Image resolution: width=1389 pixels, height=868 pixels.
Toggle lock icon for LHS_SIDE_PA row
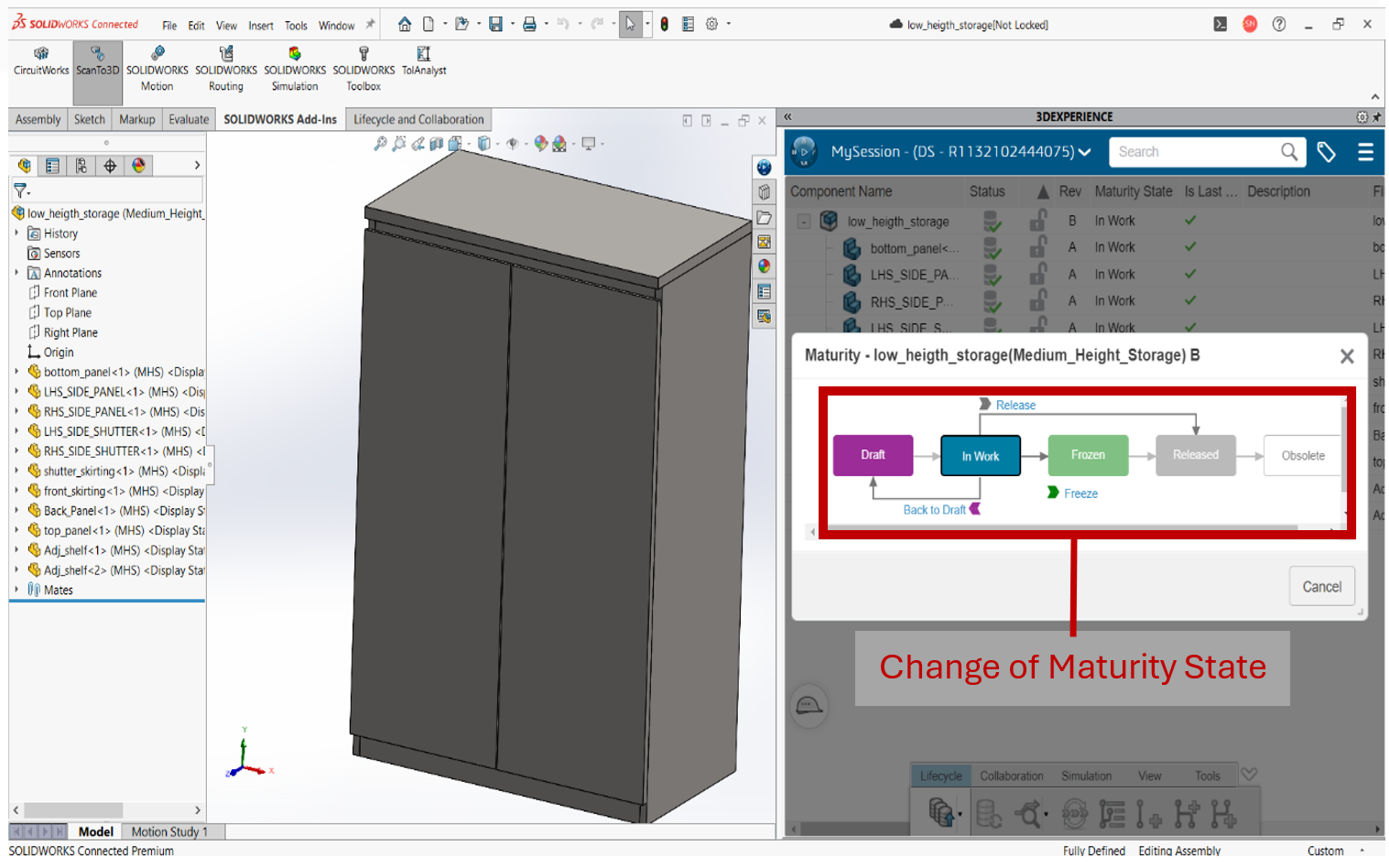coord(1038,274)
